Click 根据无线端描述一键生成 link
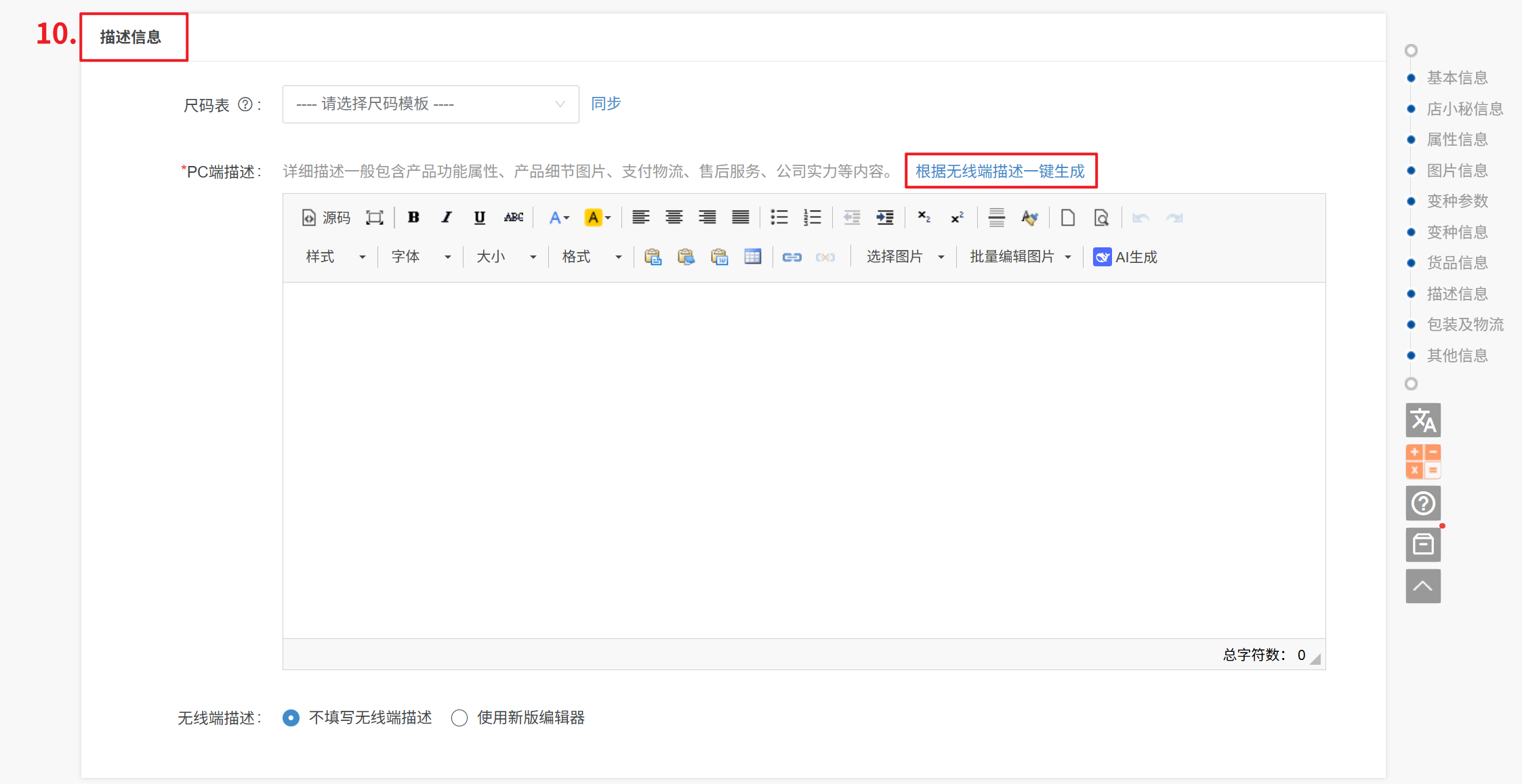Image resolution: width=1522 pixels, height=784 pixels. click(1000, 171)
